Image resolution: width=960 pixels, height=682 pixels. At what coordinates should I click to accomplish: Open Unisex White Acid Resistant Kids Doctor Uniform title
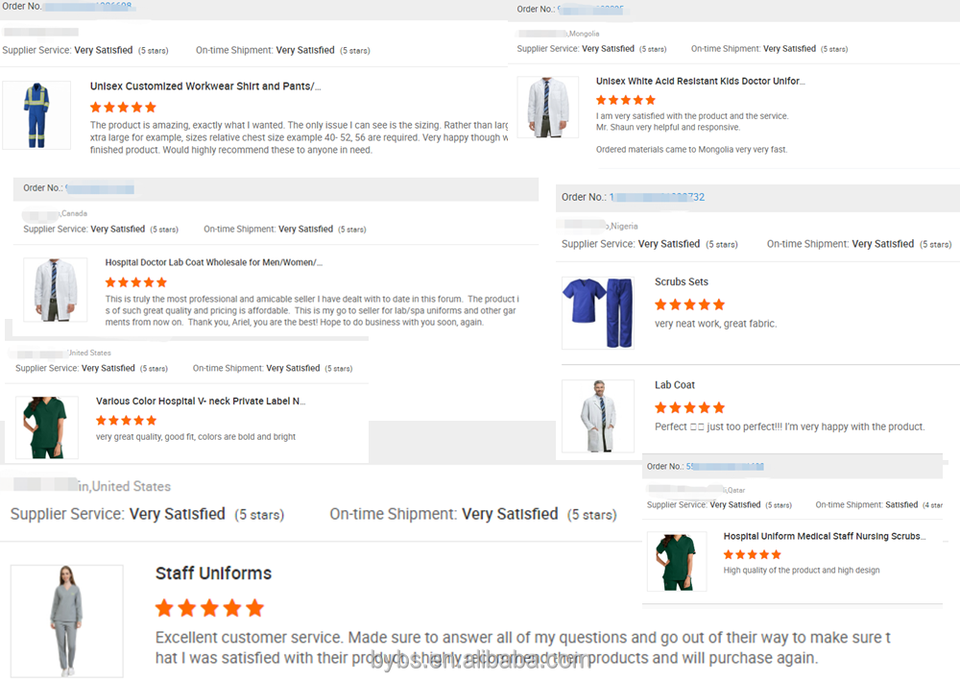click(700, 81)
